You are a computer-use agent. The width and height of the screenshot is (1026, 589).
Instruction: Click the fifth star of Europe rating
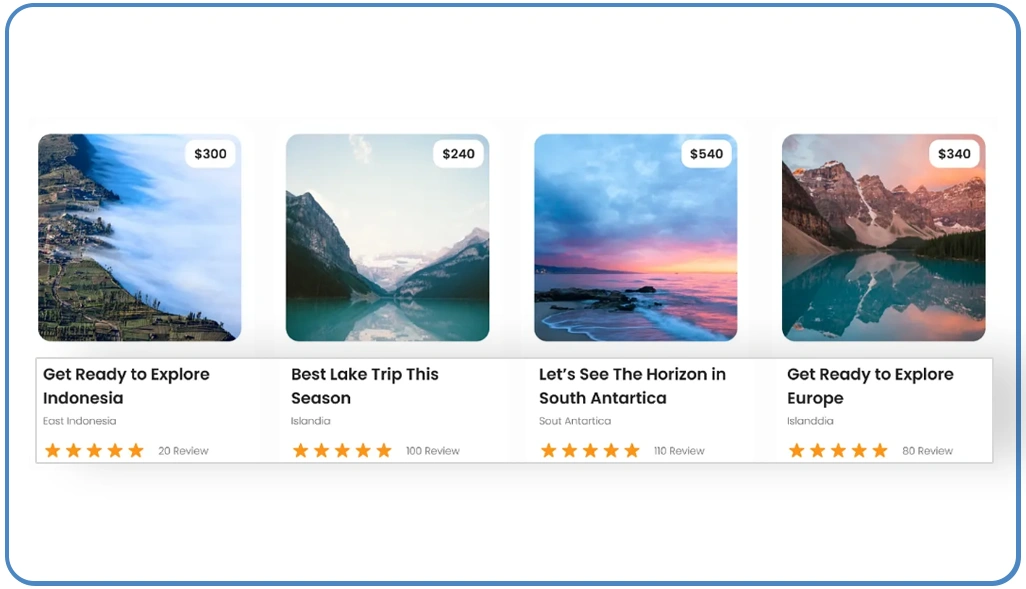[880, 451]
